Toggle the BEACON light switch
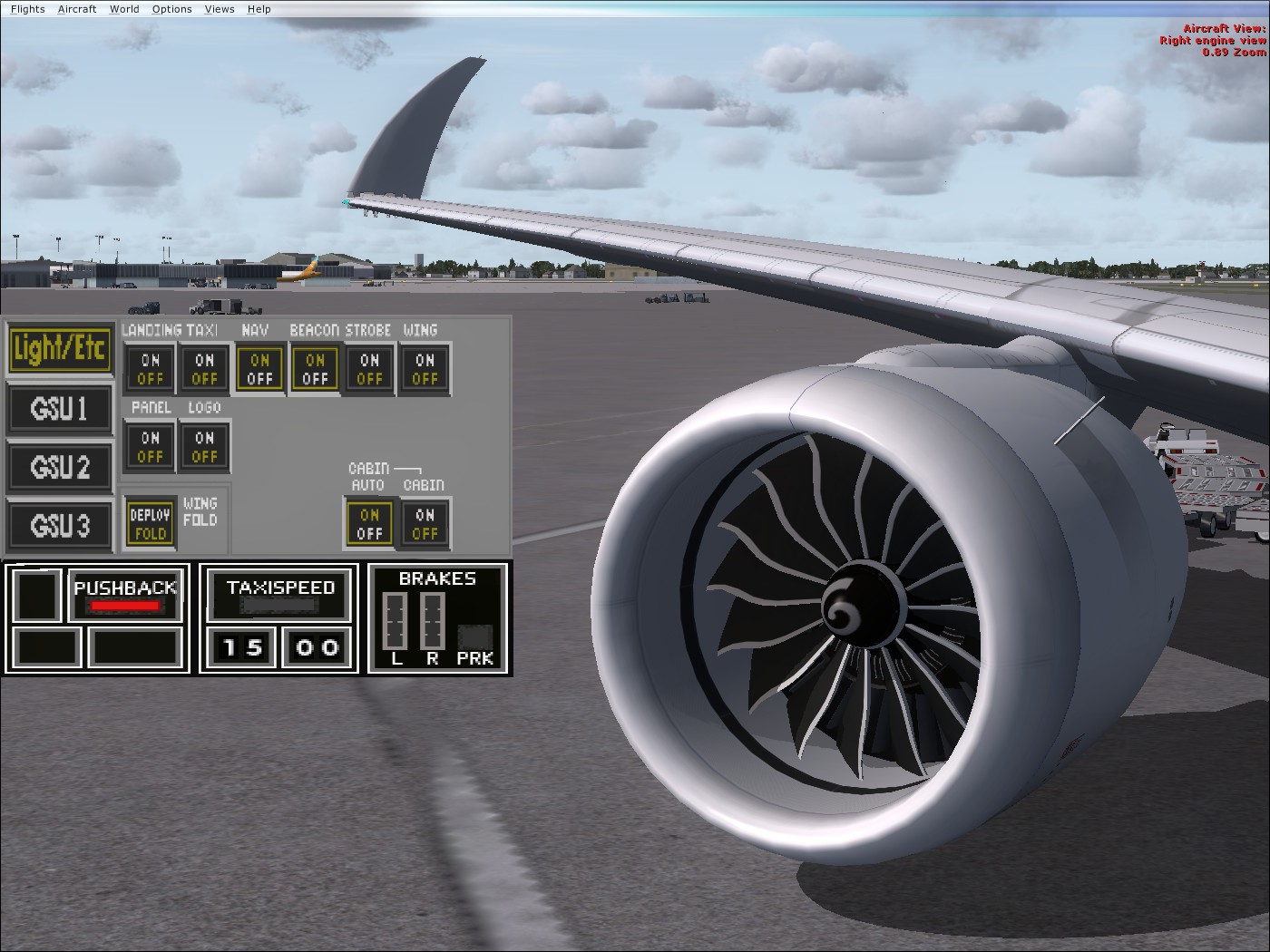 pos(314,368)
